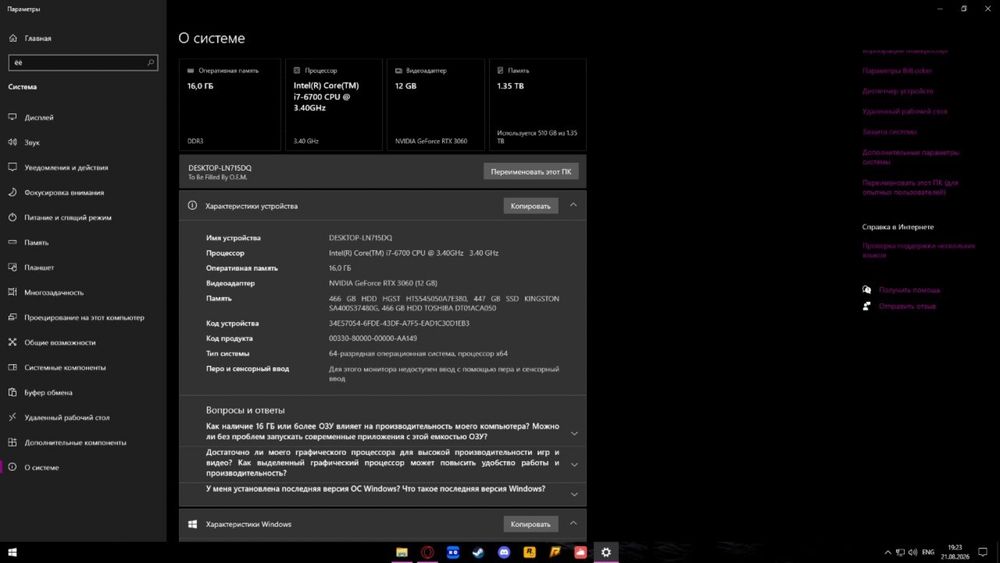Open the Windows Start menu
The height and width of the screenshot is (563, 1000).
(x=12, y=552)
